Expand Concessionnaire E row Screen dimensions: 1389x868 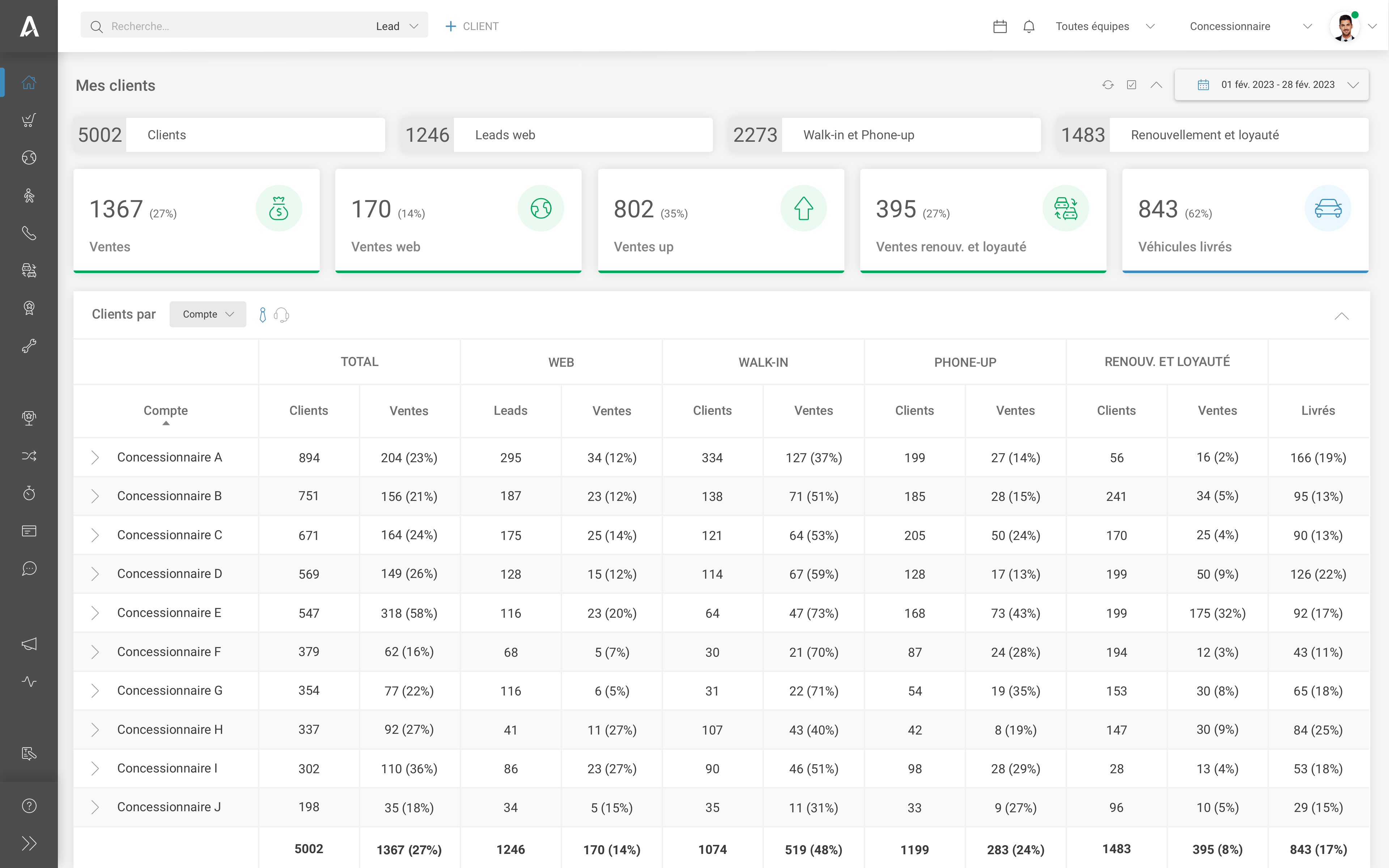point(95,613)
